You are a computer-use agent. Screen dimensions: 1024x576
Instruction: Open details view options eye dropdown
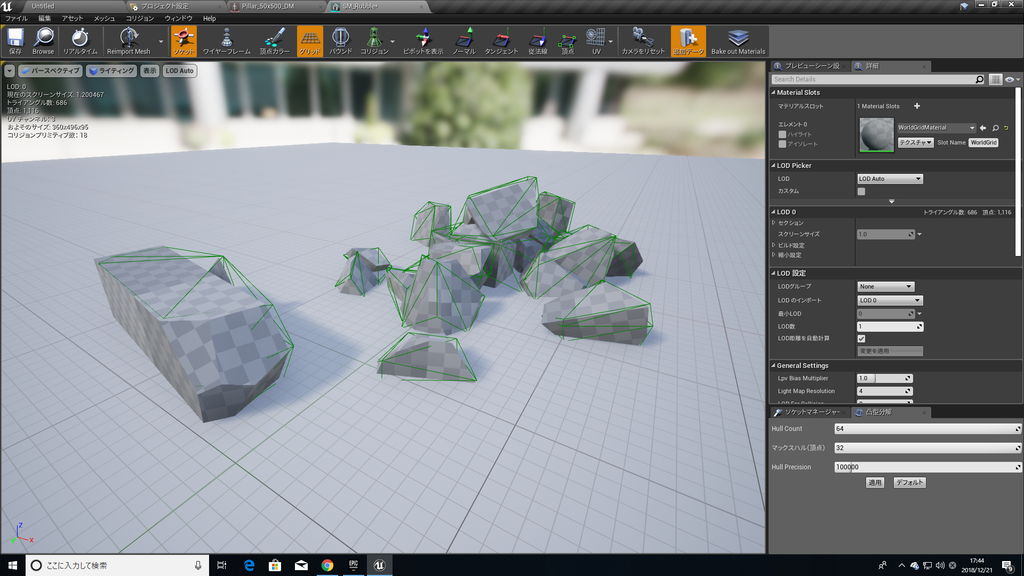[x=1012, y=79]
